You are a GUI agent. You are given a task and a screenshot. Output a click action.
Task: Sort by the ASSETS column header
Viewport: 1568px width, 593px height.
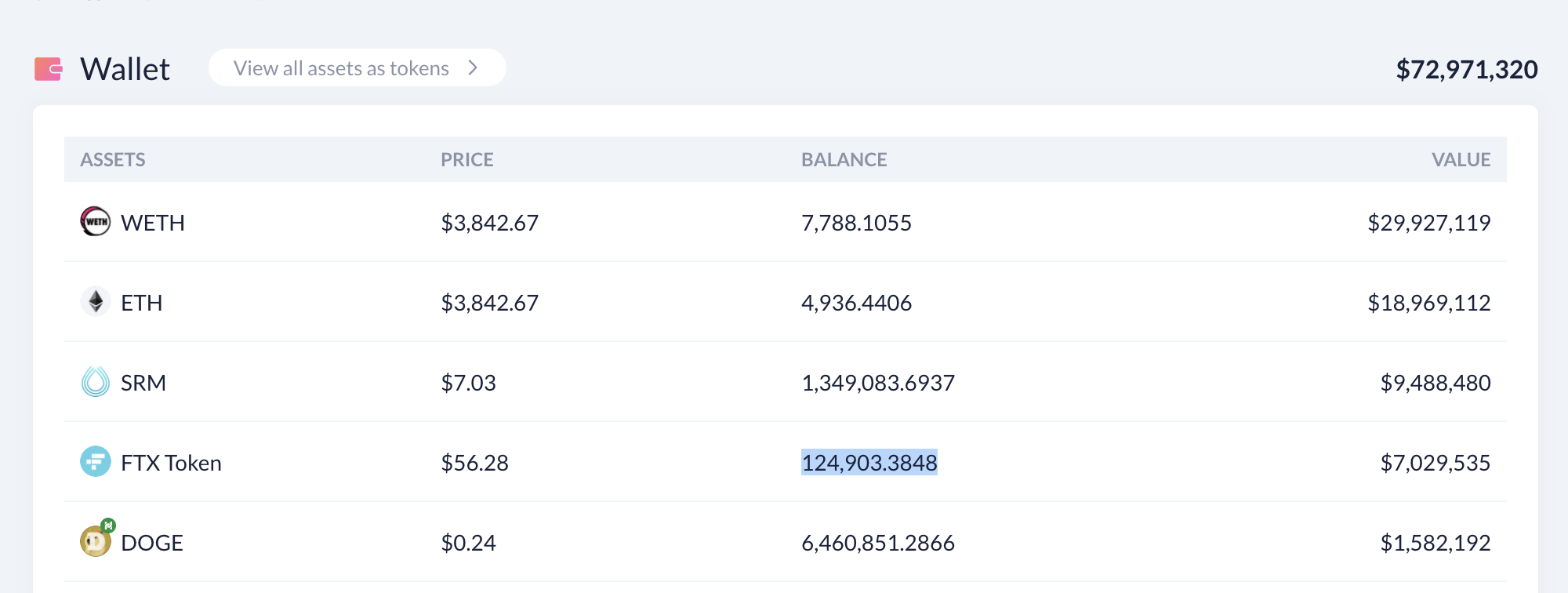113,160
